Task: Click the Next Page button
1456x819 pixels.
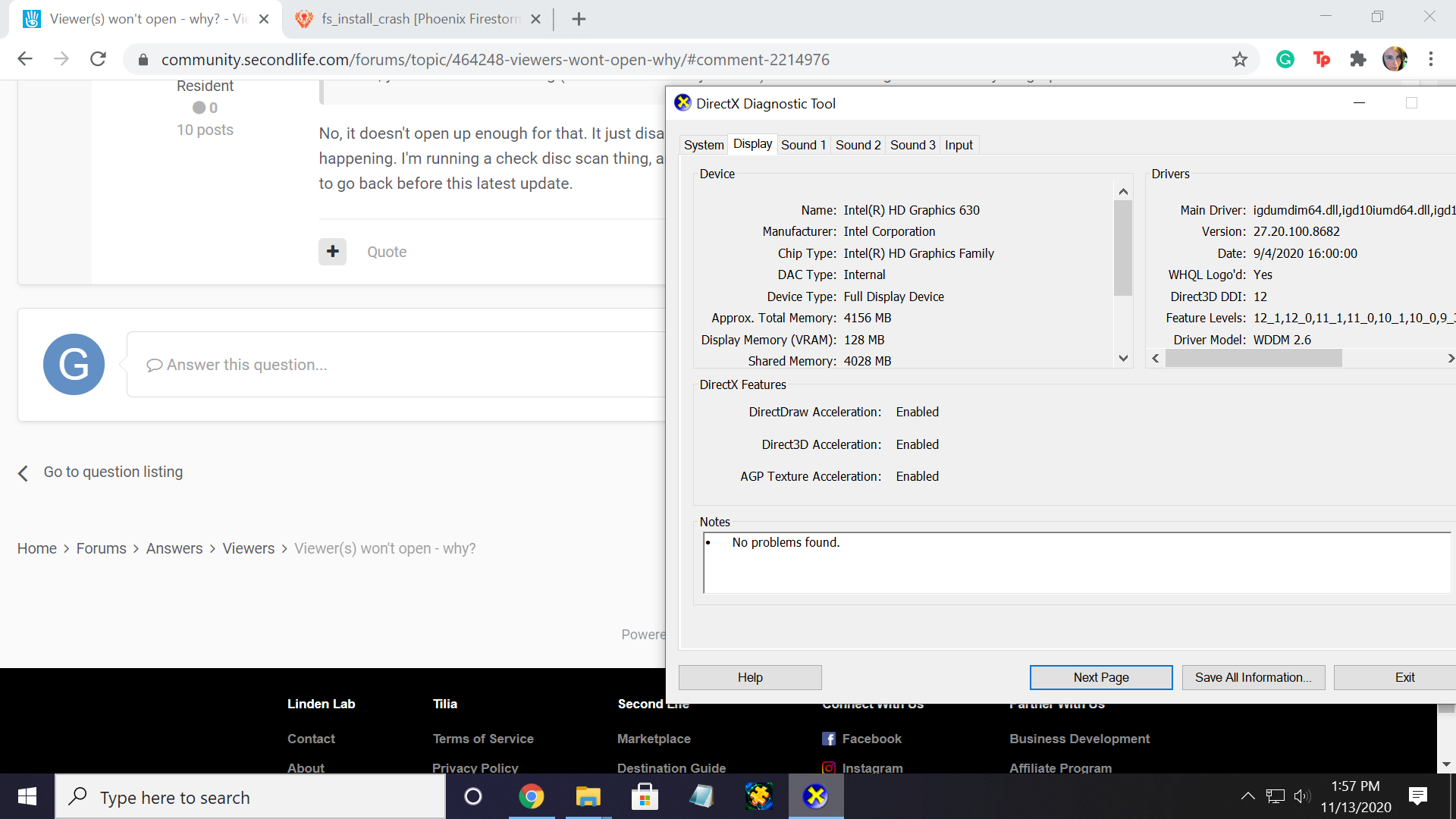Action: (x=1101, y=677)
